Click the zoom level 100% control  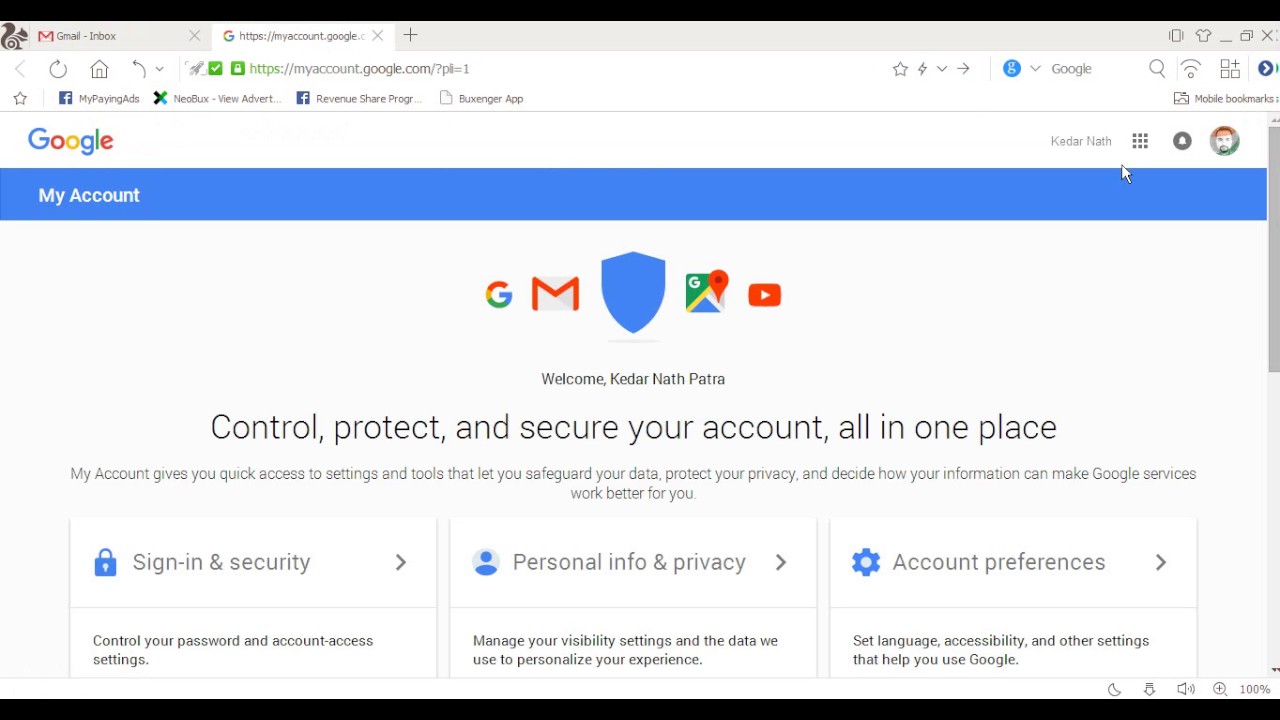coord(1254,689)
